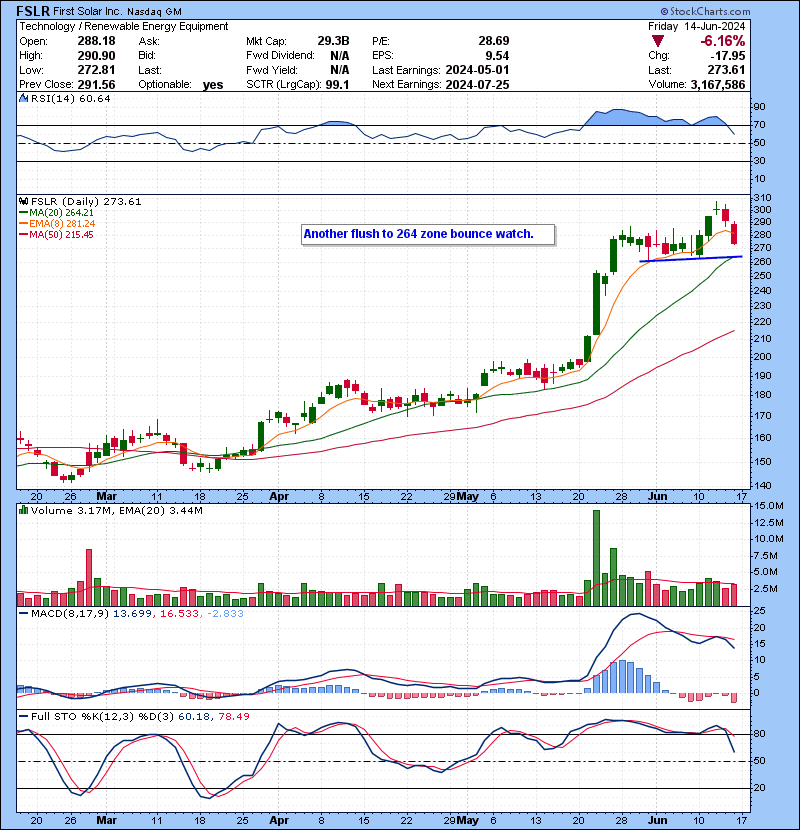Click the header Volume value 3,167,586
800x830 pixels.
717,85
